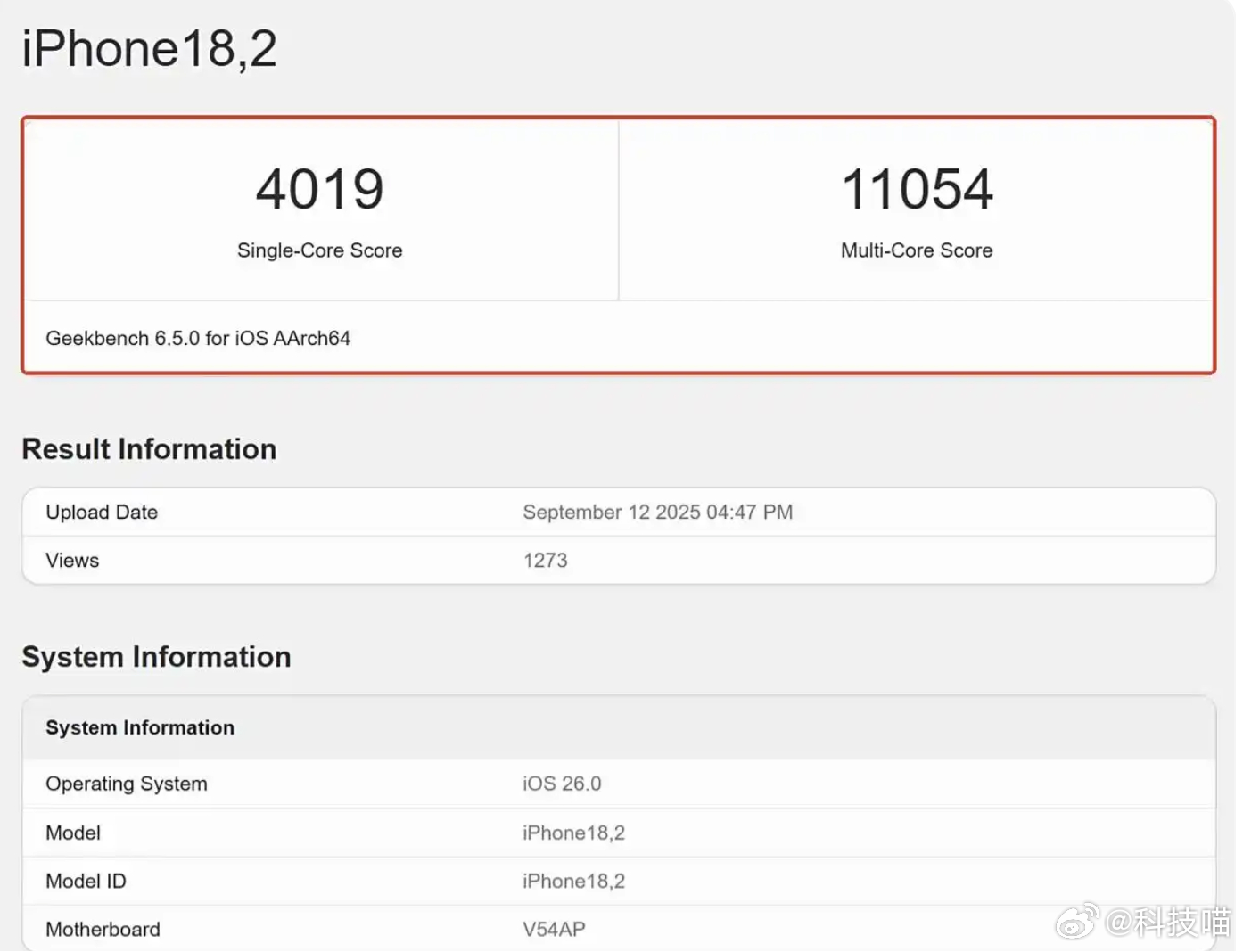Image resolution: width=1243 pixels, height=952 pixels.
Task: Select the 4019 single-core score value
Action: [x=319, y=189]
